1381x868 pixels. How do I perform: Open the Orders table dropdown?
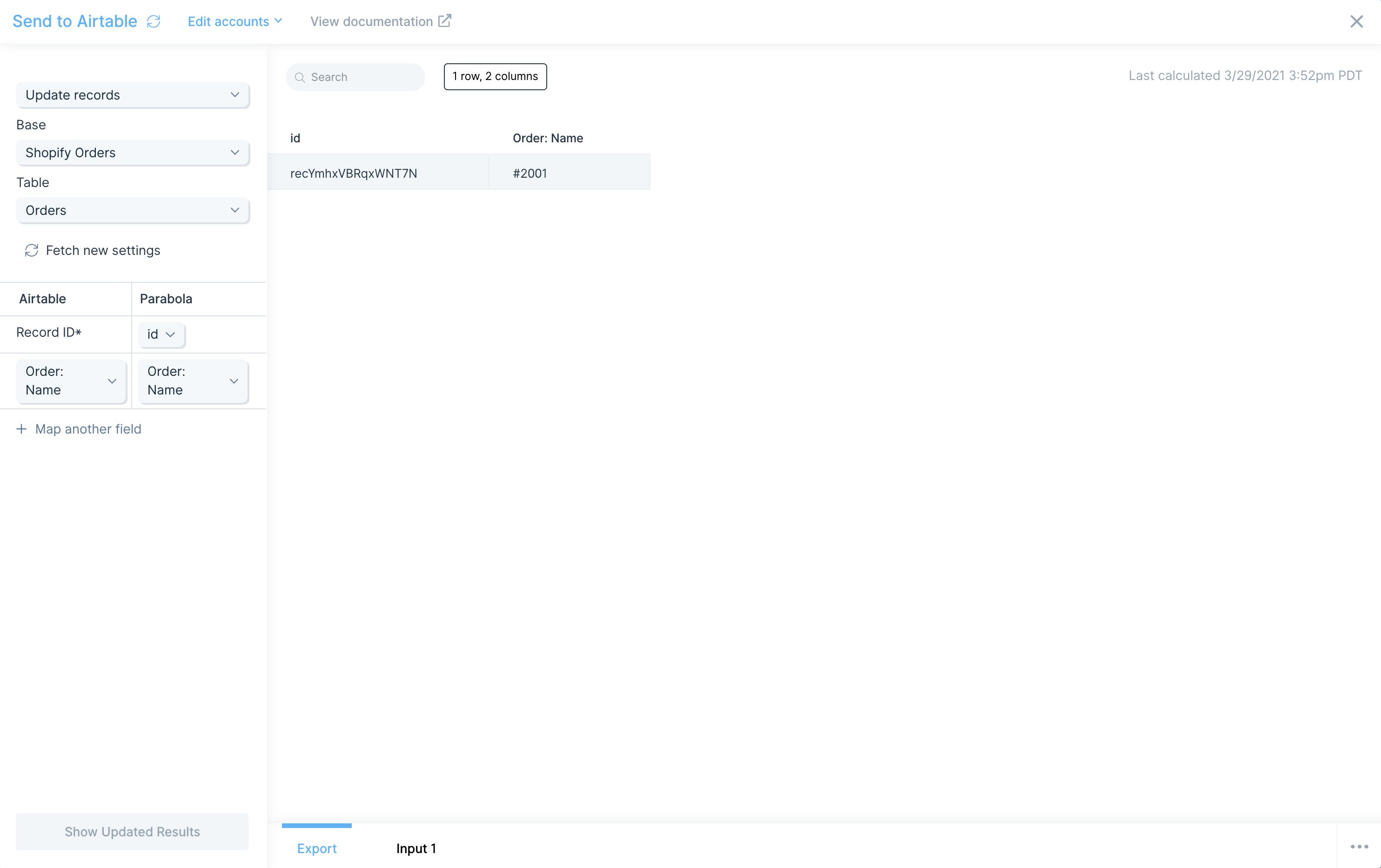[x=133, y=210]
